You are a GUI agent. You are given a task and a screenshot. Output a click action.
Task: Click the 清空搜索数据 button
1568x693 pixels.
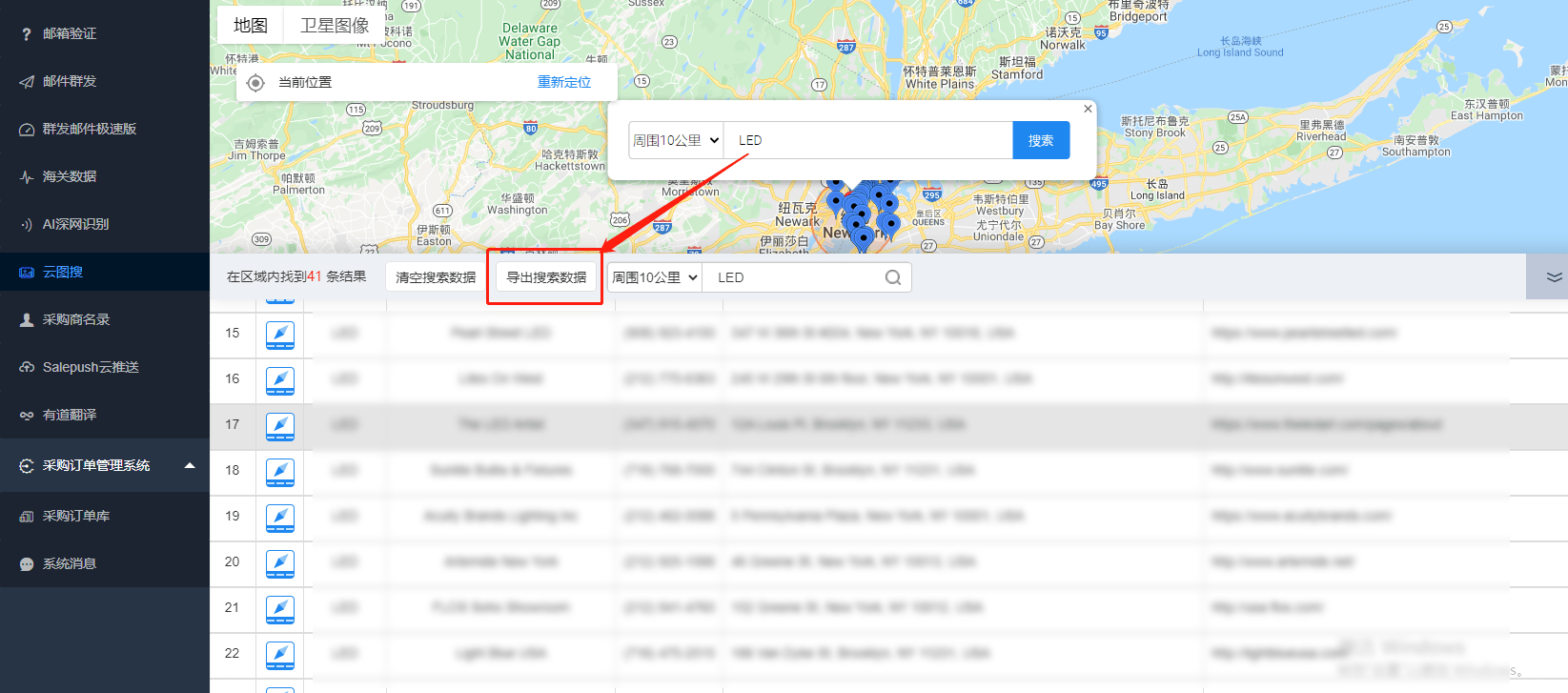(x=436, y=277)
